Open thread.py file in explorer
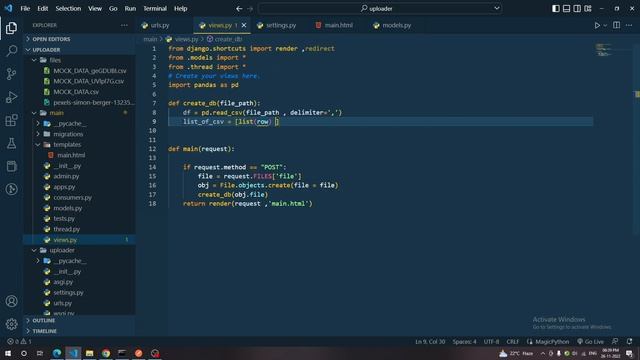640x360 pixels. (x=67, y=229)
